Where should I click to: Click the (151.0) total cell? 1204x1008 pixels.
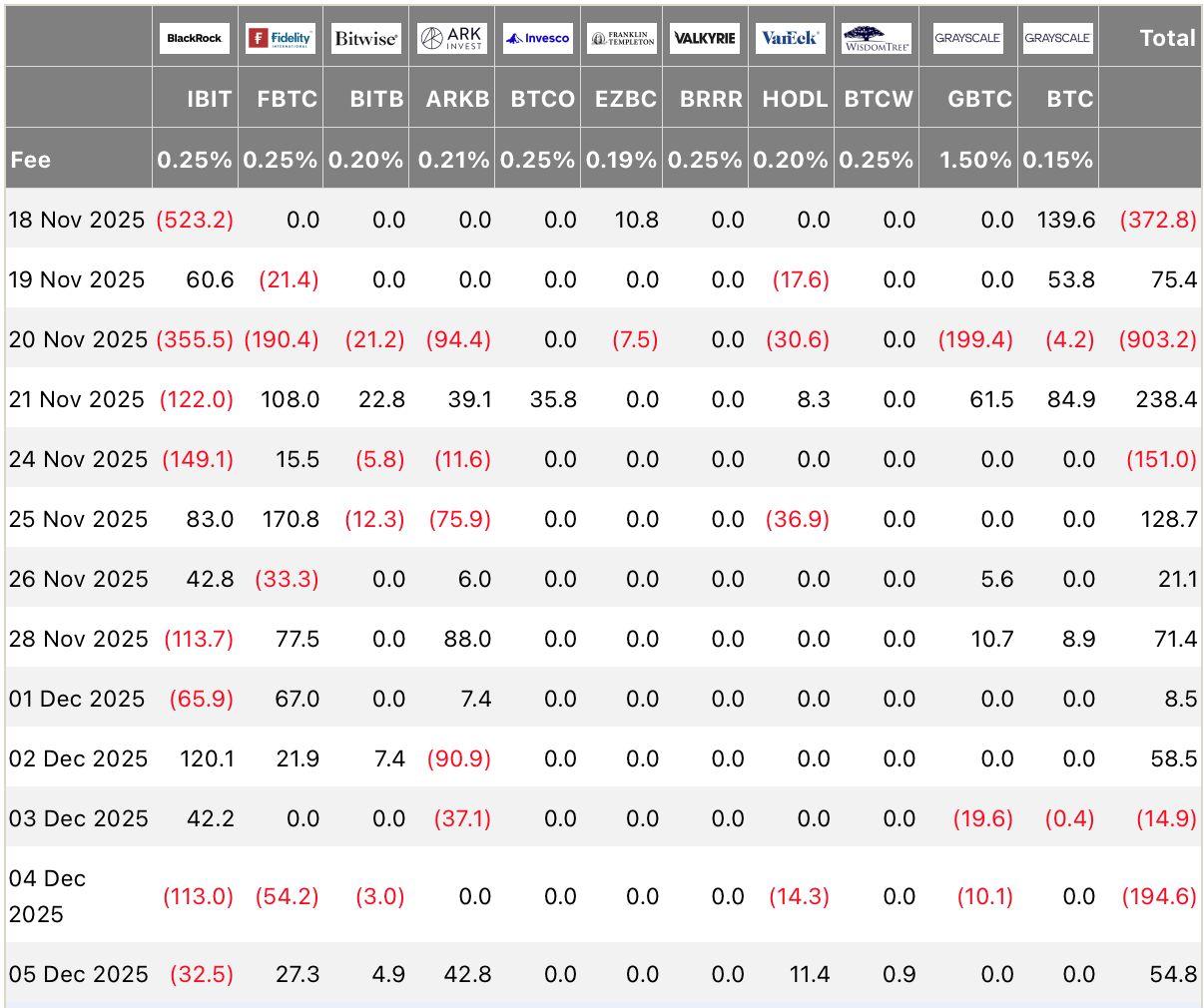(1161, 459)
